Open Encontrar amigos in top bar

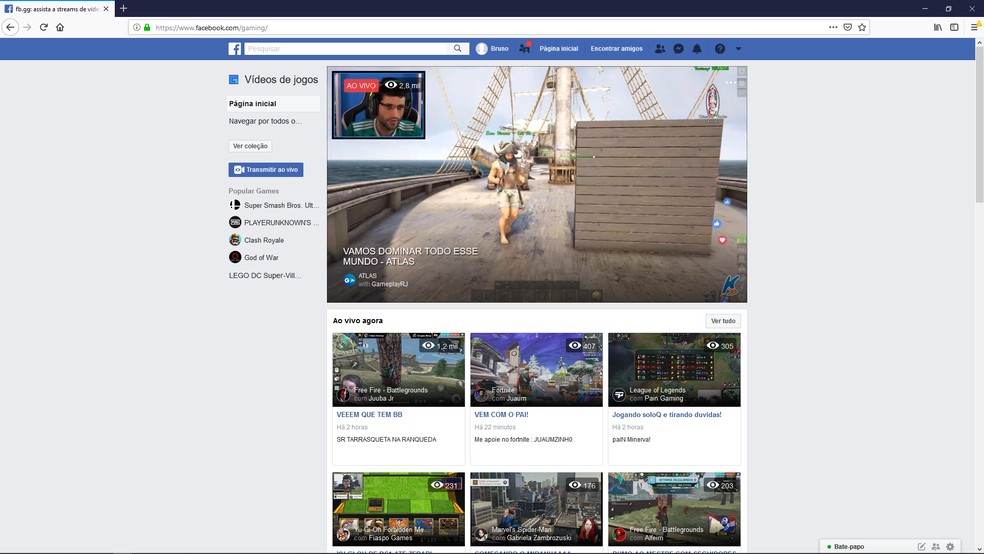[616, 48]
